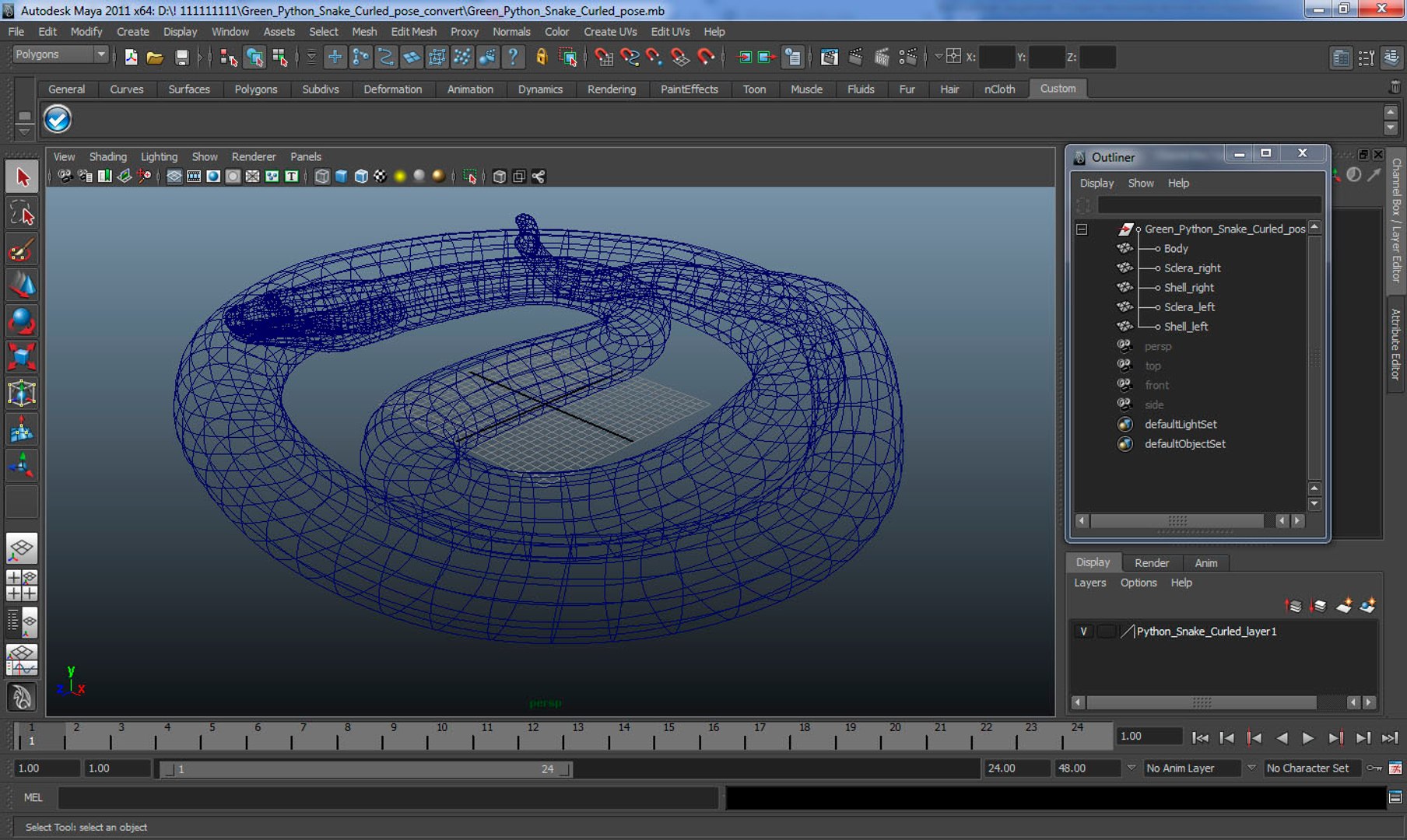Toggle auto keyframe key icon
The image size is (1407, 840).
click(x=1375, y=768)
